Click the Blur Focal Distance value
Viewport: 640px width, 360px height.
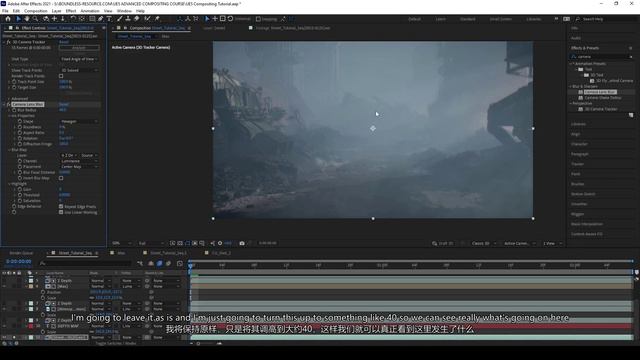click(x=64, y=173)
